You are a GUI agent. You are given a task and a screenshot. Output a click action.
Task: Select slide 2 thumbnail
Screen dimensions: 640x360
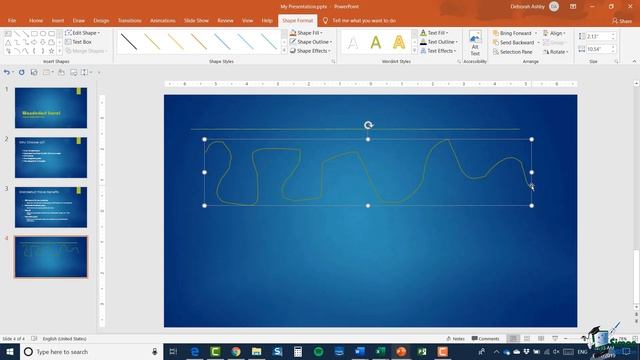pos(51,158)
